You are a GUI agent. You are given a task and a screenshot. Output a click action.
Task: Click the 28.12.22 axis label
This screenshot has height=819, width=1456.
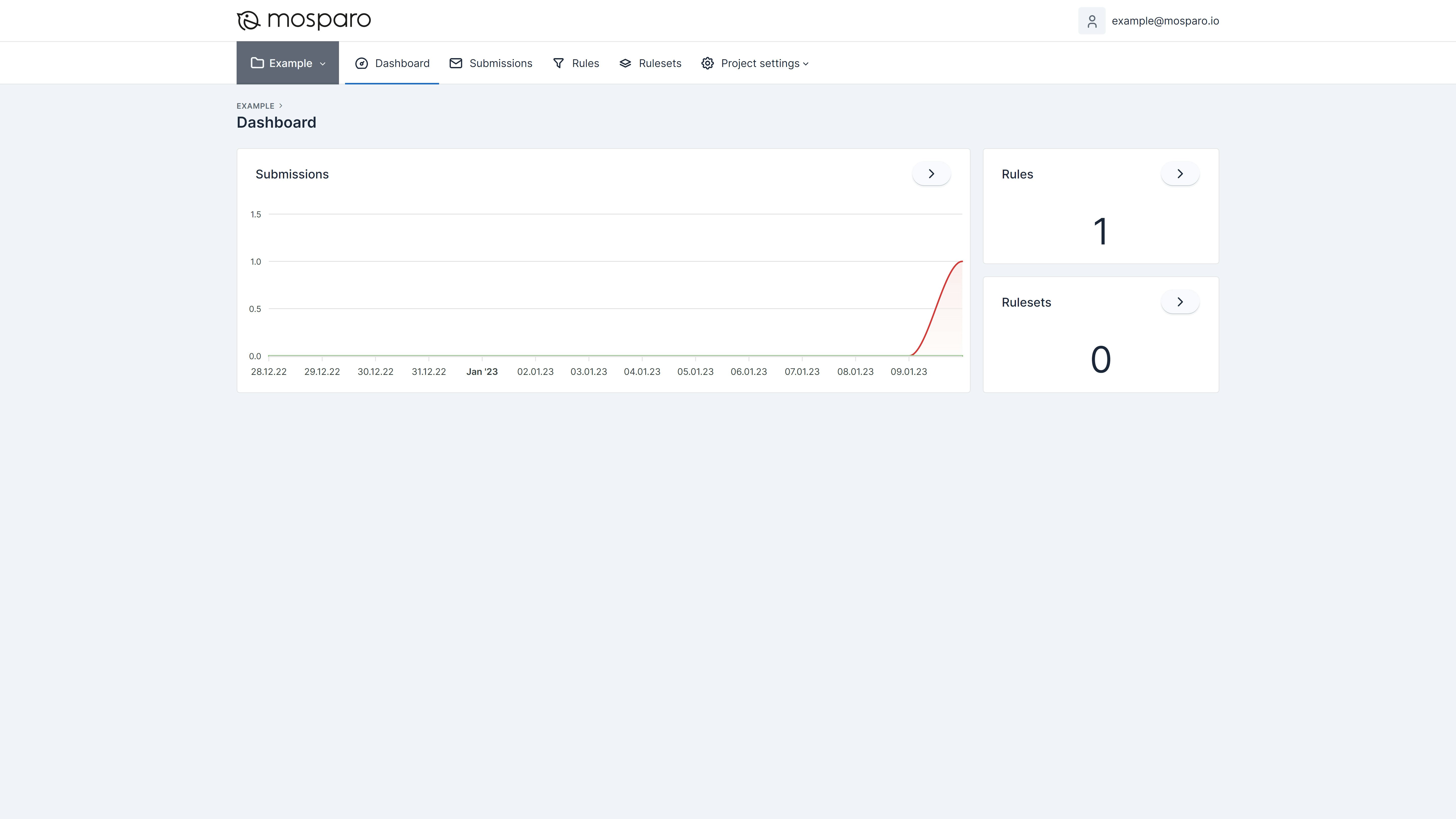click(x=268, y=371)
